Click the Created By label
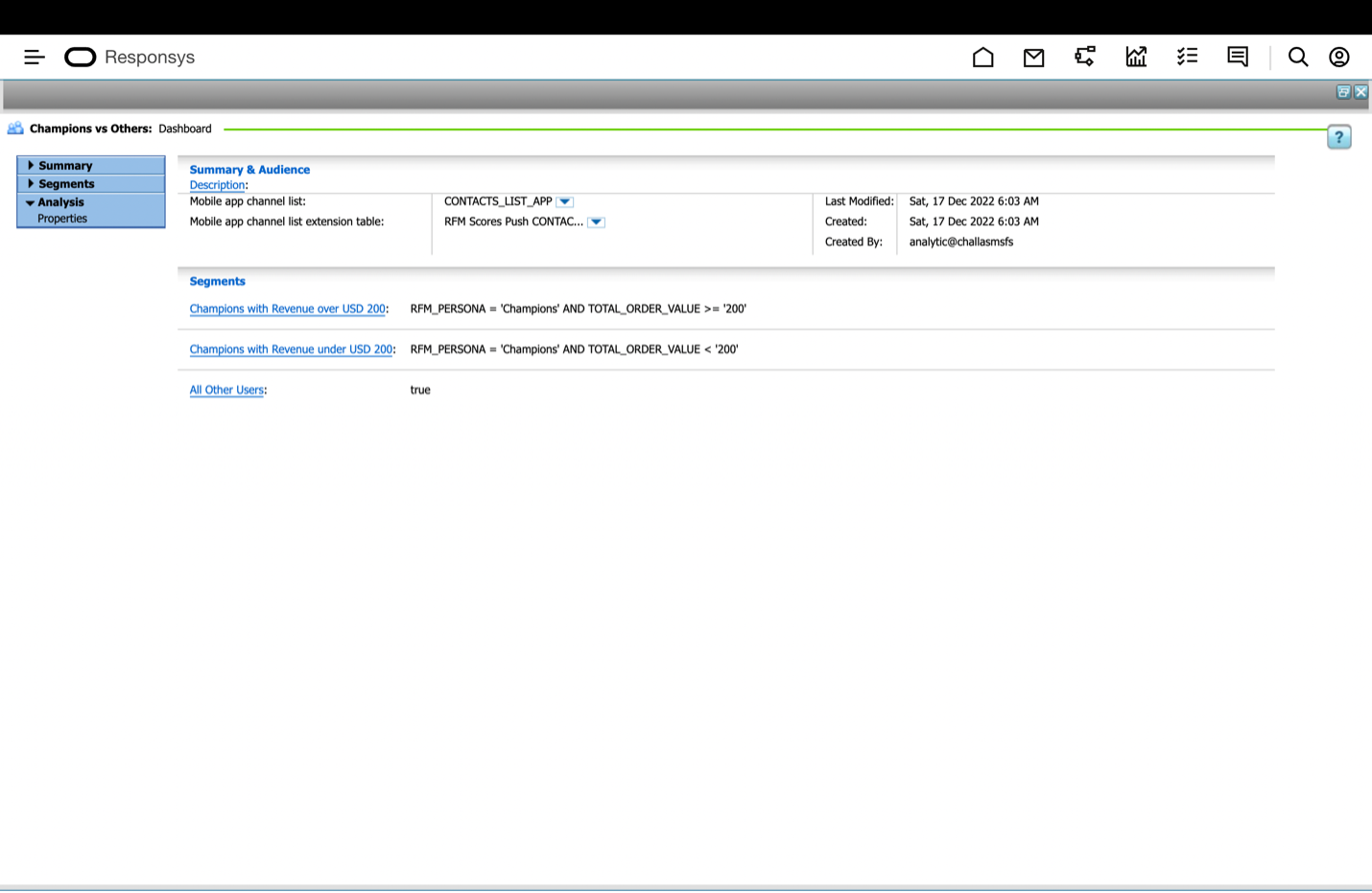1372x893 pixels. tap(854, 242)
